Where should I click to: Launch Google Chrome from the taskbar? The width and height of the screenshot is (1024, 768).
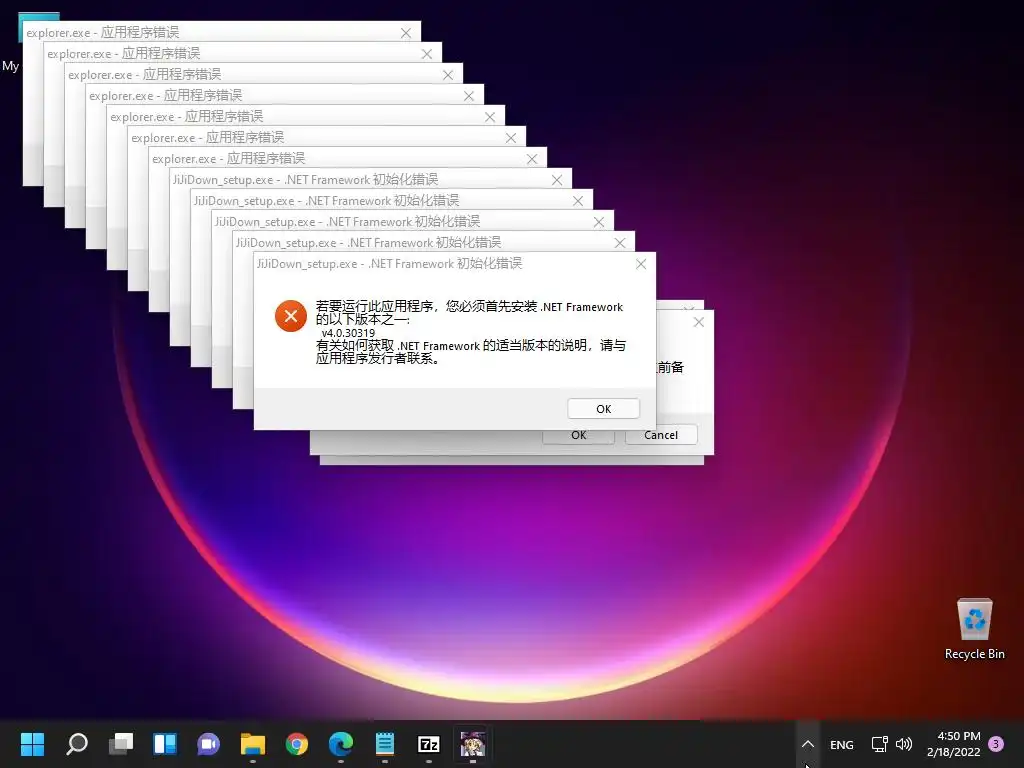tap(296, 744)
